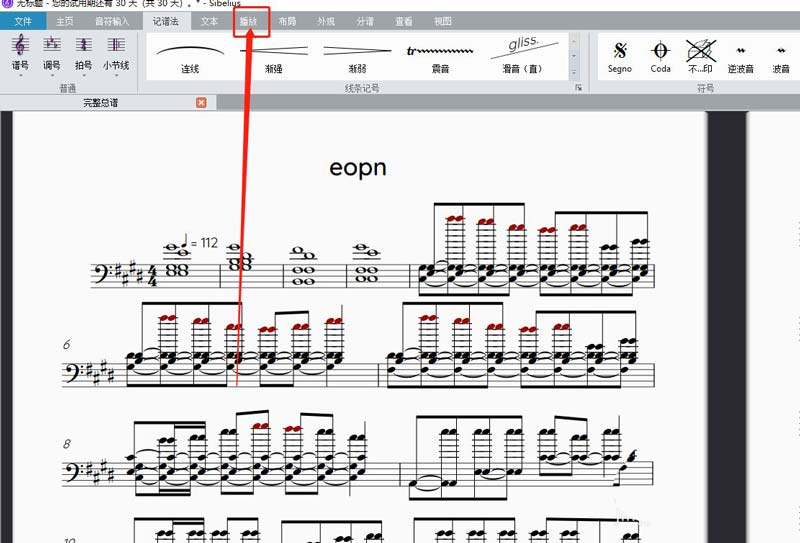Switch to the 记谱法 ribbon tab
The height and width of the screenshot is (543, 800).
166,21
